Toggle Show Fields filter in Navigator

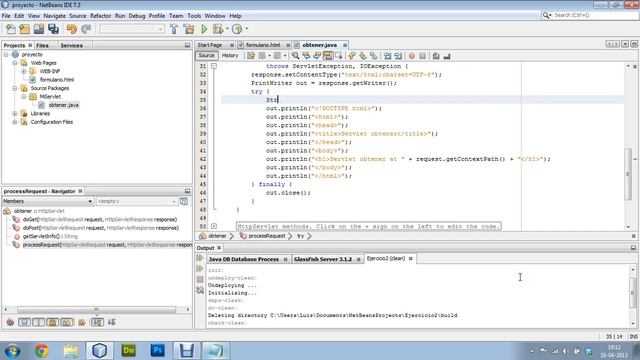(x=24, y=322)
